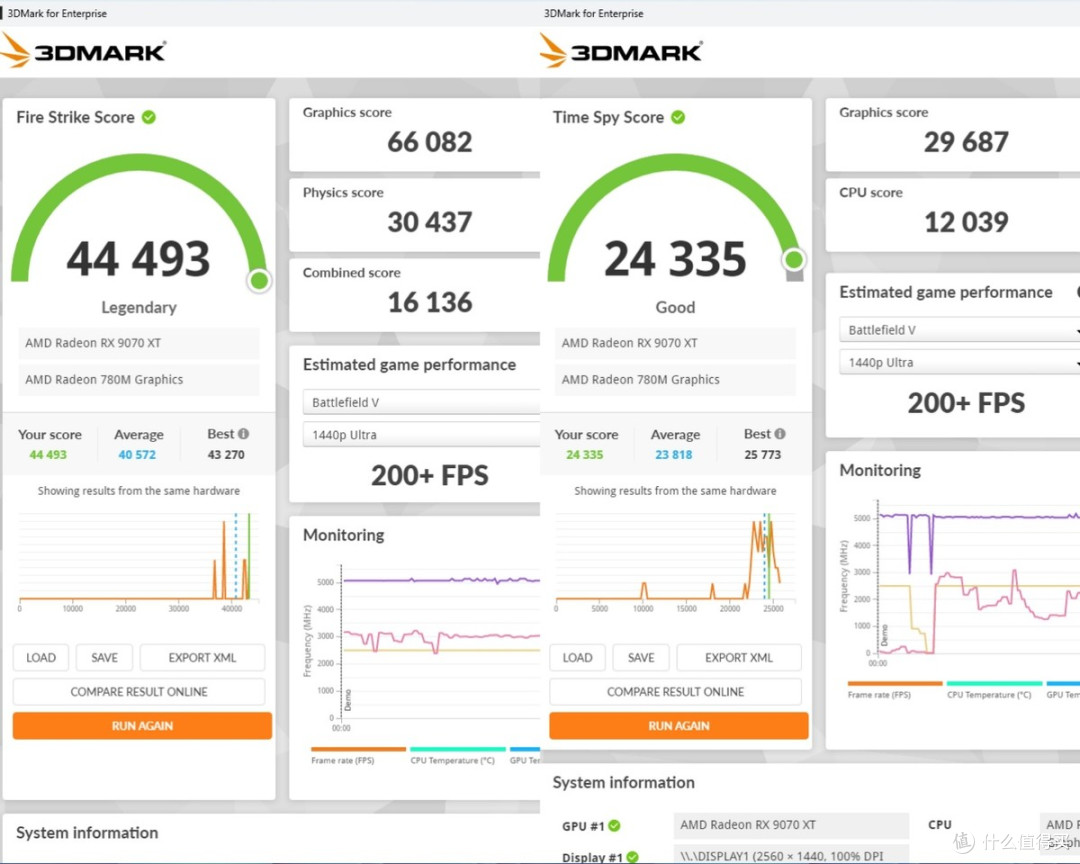
Task: Click info icon next to Best 43 270
Action: [243, 433]
